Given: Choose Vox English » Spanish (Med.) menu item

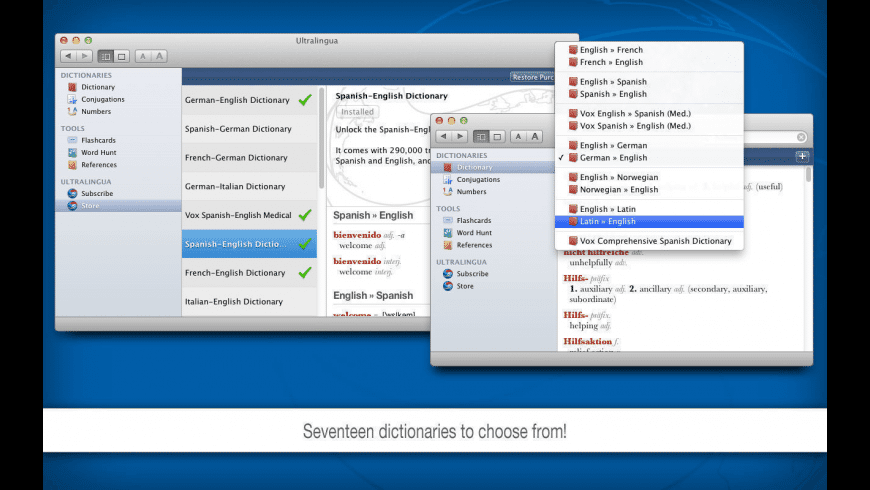Looking at the screenshot, I should (649, 113).
